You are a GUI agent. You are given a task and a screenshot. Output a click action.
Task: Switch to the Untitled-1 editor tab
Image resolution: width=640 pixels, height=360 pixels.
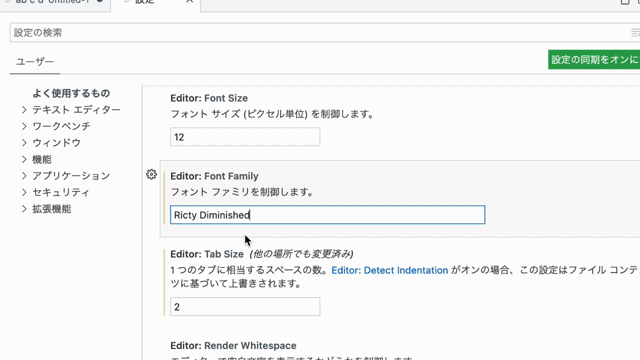pyautogui.click(x=55, y=2)
